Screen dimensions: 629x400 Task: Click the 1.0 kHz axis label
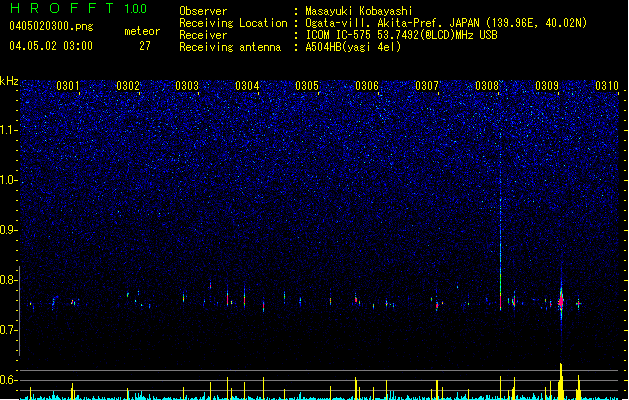(x=8, y=180)
